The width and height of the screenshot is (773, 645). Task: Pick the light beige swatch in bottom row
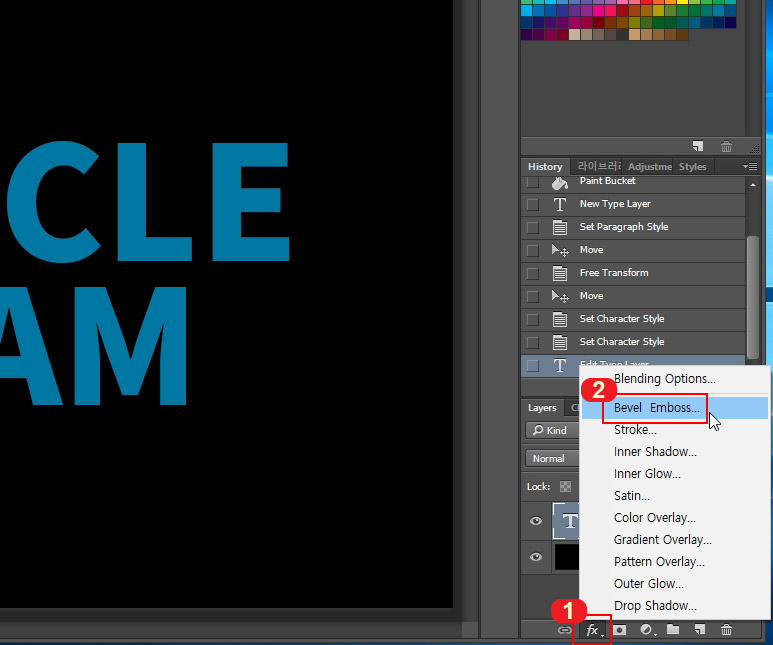click(x=574, y=35)
